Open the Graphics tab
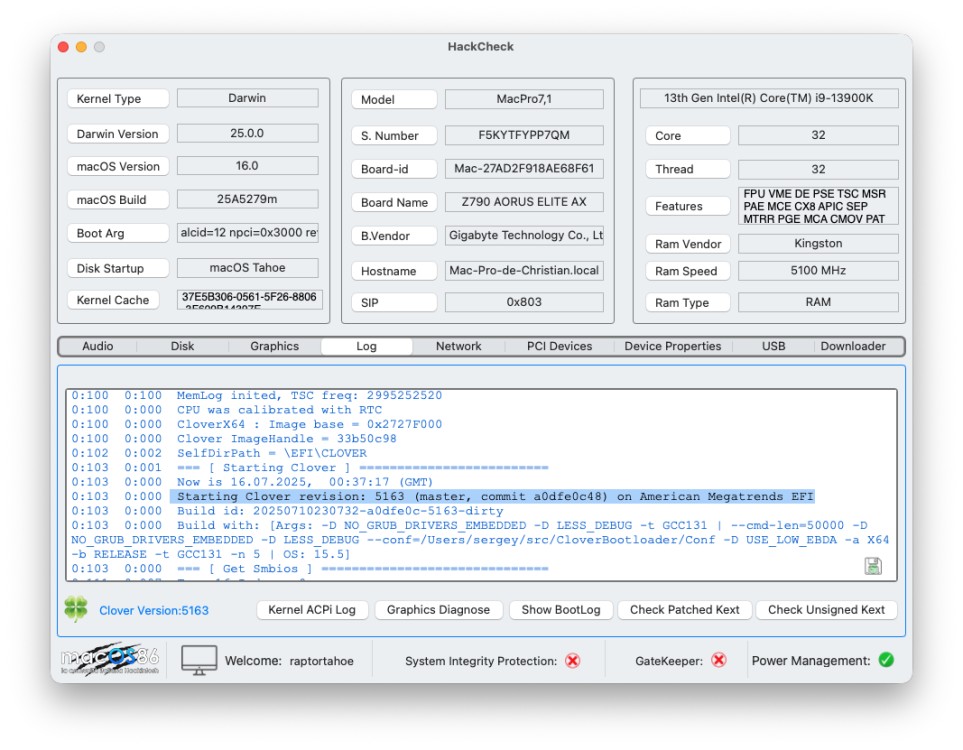Screen dimensions: 963x750 pos(275,346)
